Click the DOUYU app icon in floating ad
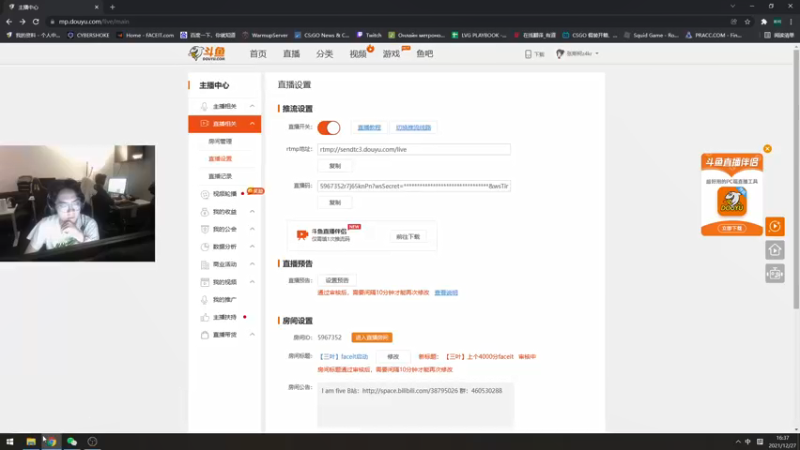The image size is (800, 450). (x=732, y=201)
